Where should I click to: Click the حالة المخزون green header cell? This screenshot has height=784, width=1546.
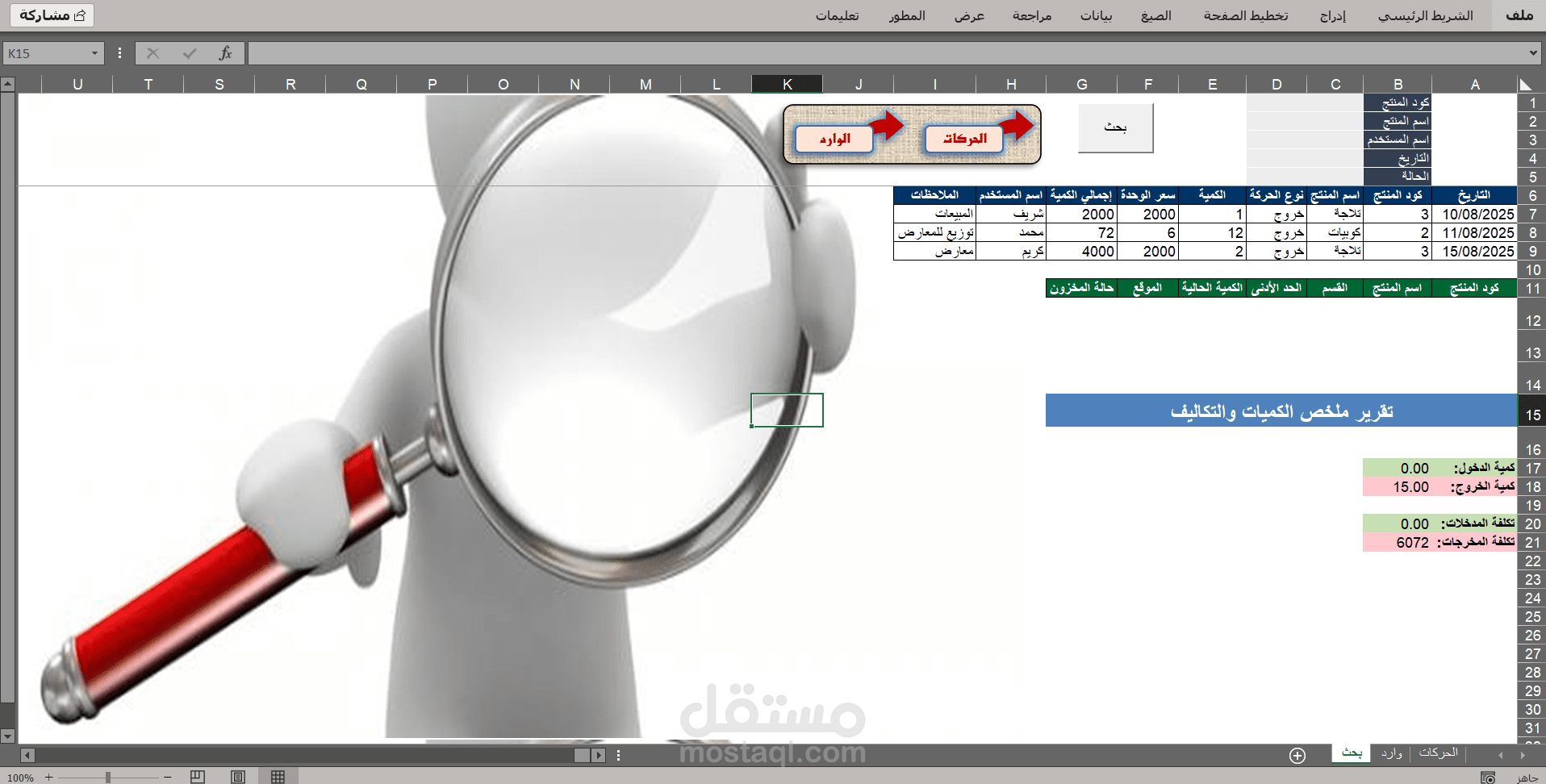(1082, 288)
